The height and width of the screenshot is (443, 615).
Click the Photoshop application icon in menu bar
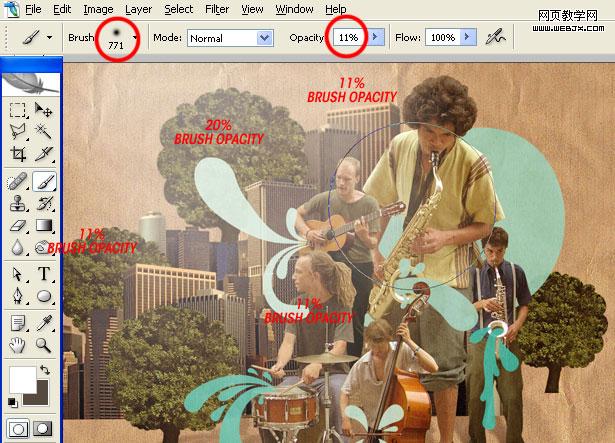coord(11,9)
